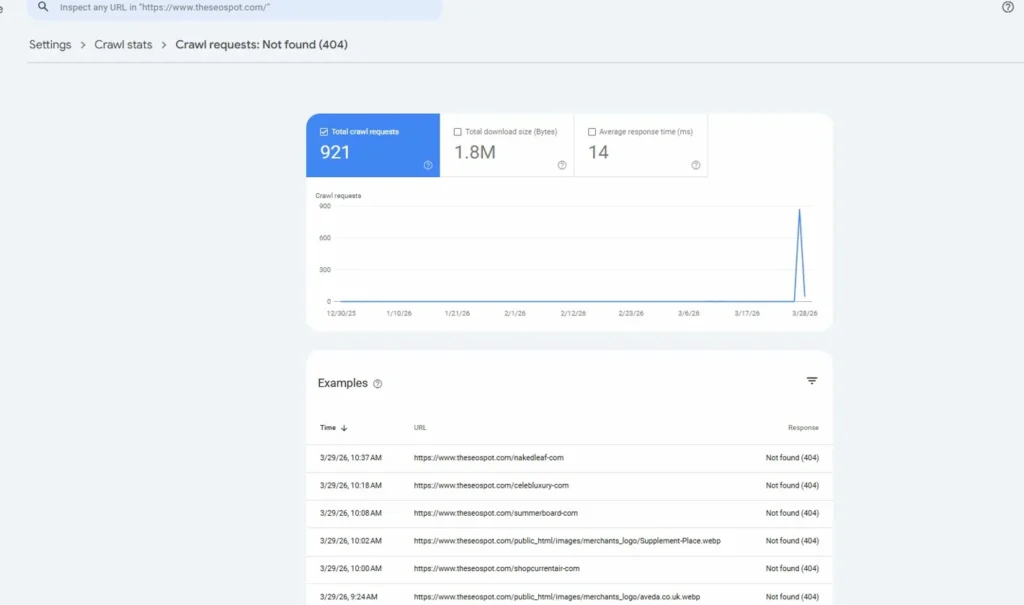The height and width of the screenshot is (605, 1024).
Task: Focus the Inspect any URL search field
Action: [240, 7]
